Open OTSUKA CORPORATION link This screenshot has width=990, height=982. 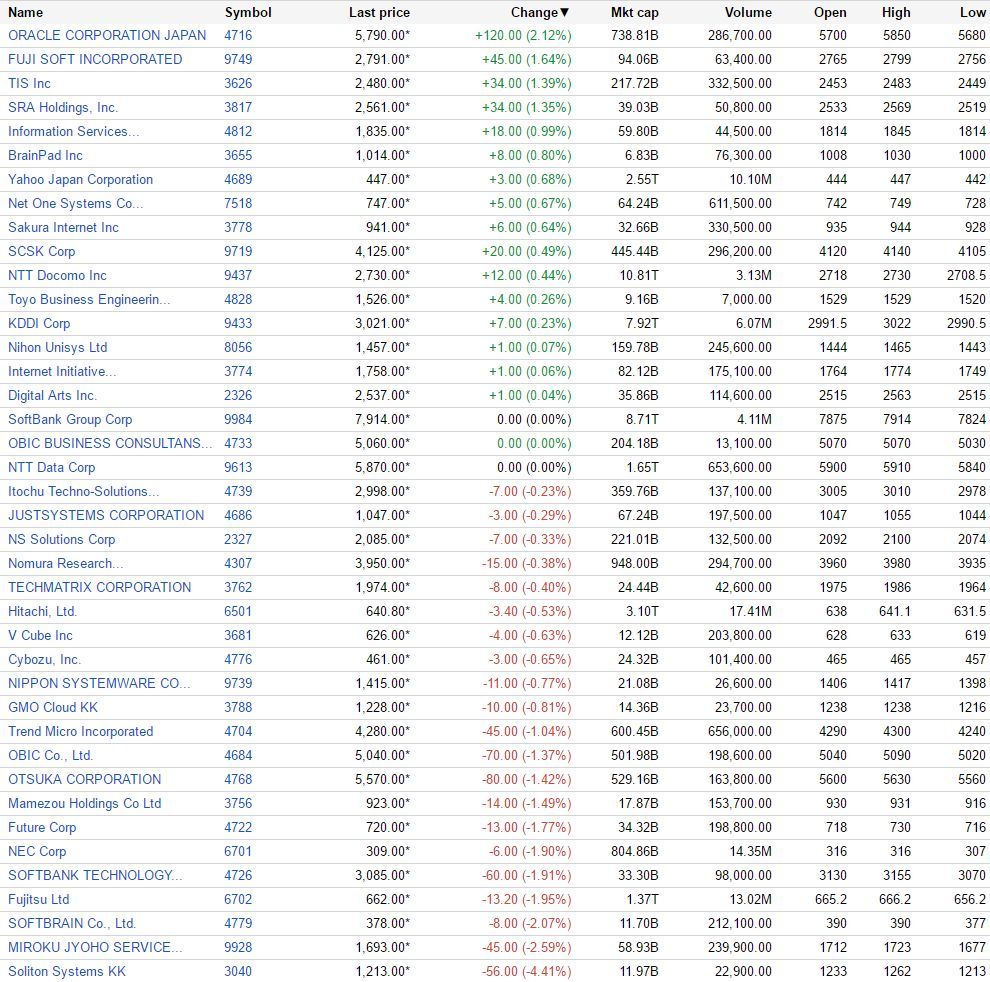click(x=85, y=779)
